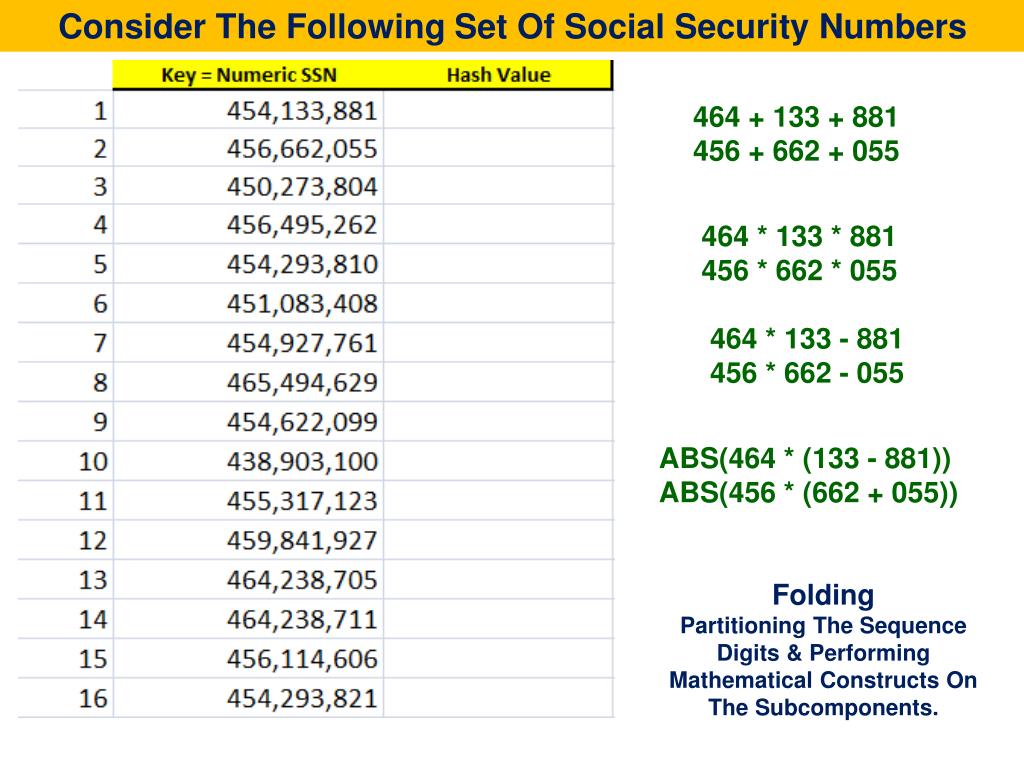The width and height of the screenshot is (1024, 768).
Task: Click row number 8 label
Action: tap(99, 382)
